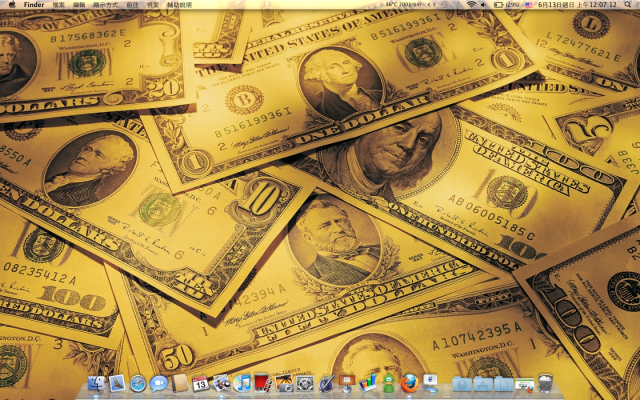Launch Photo Booth from the Dock

[x=263, y=383]
